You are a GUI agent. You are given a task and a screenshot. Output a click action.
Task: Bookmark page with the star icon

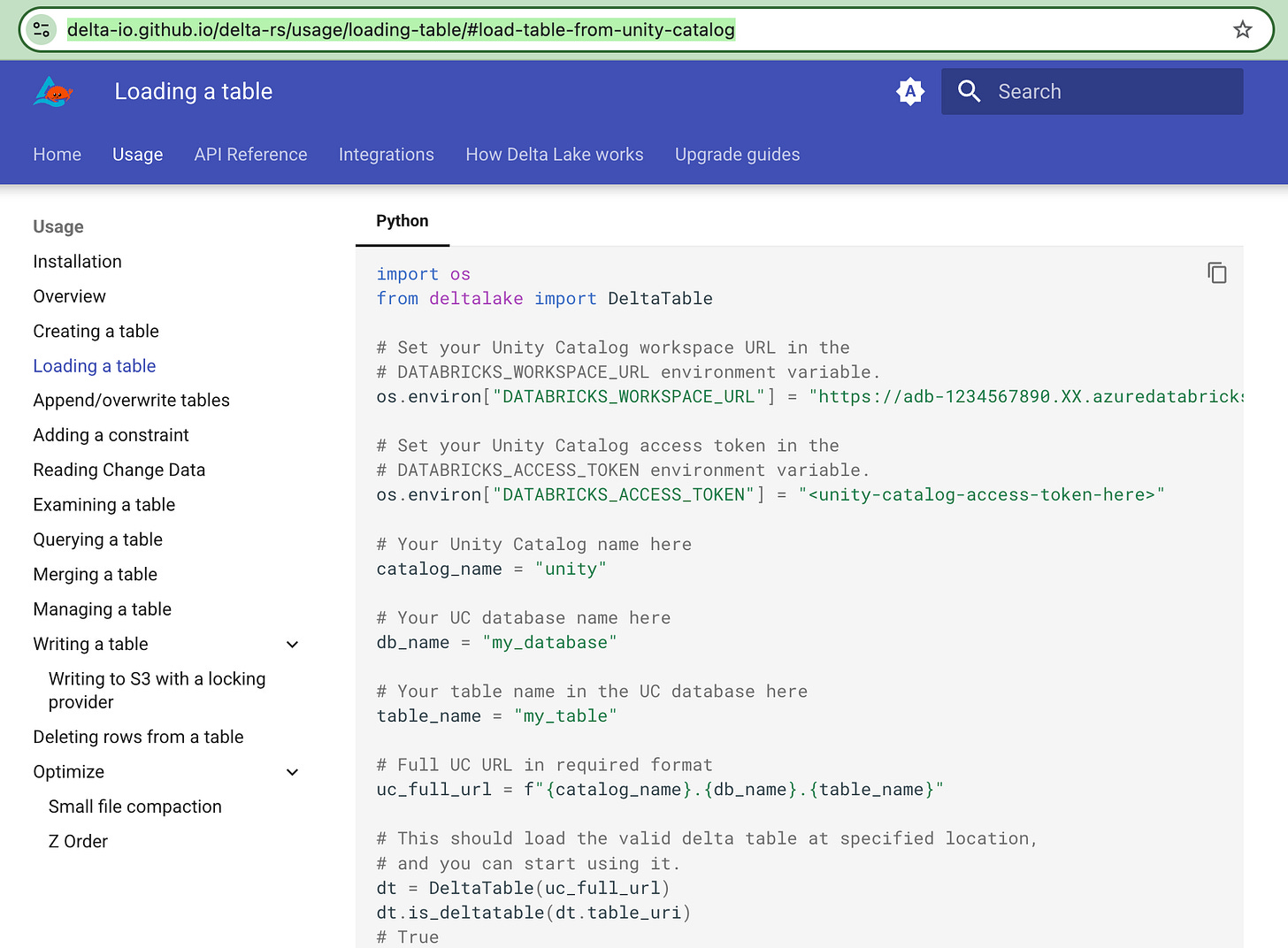point(1242,30)
